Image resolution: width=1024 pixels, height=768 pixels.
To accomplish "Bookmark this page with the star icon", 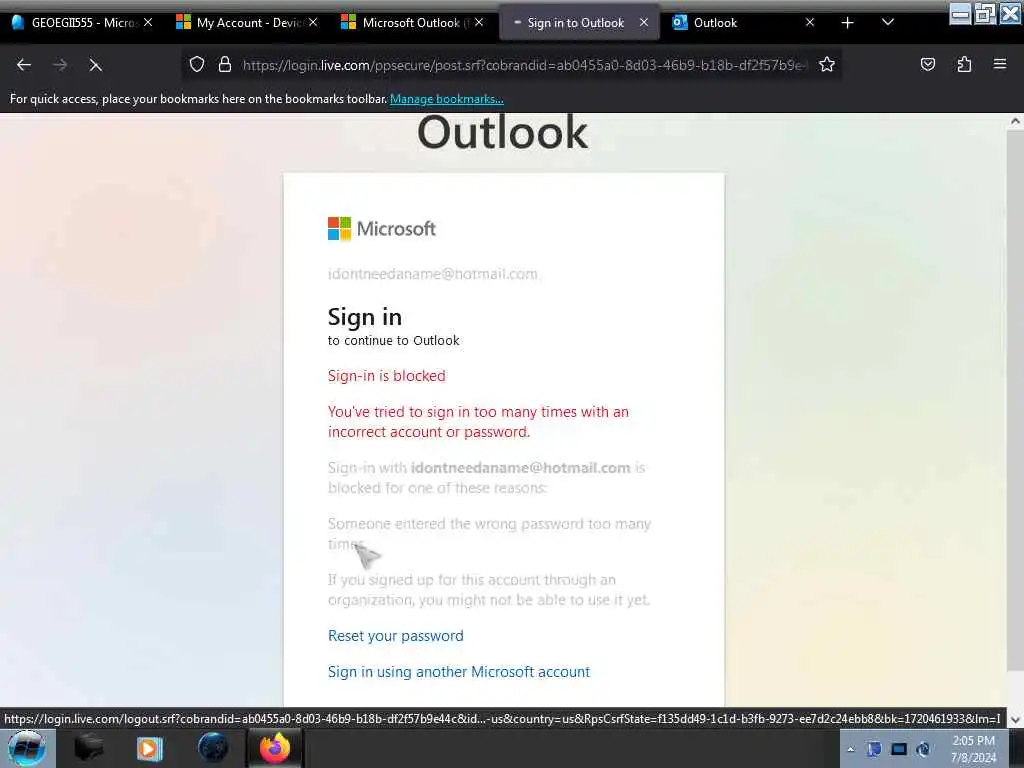I will point(827,65).
